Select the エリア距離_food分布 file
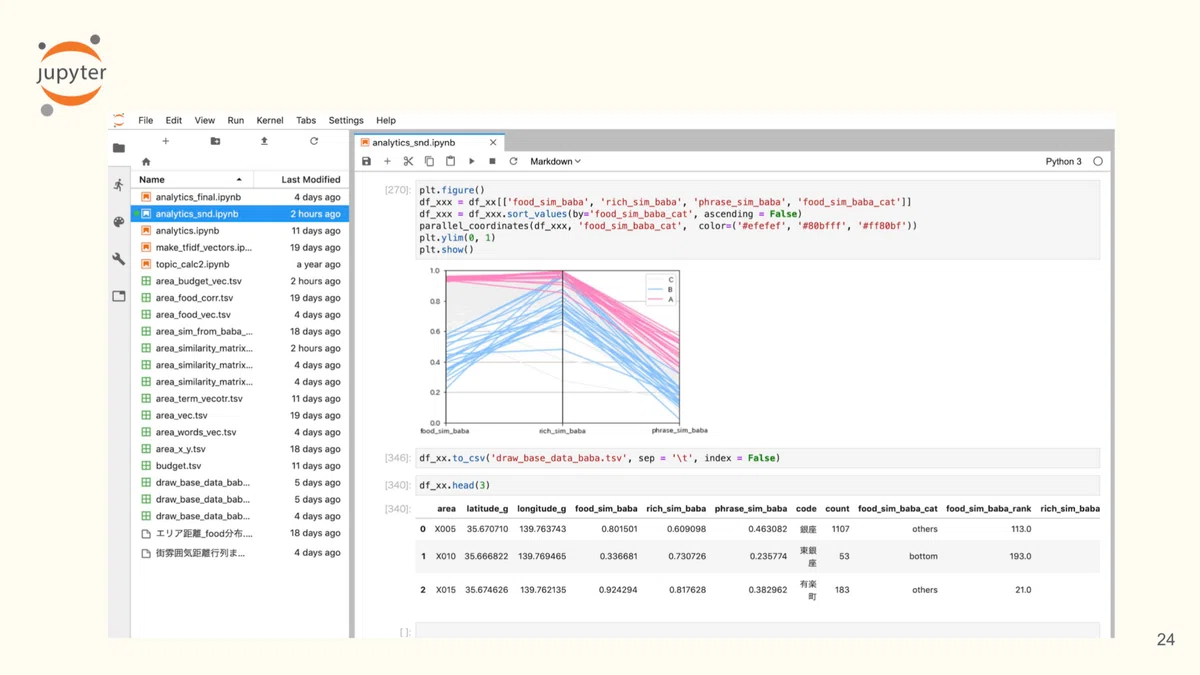 pos(240,533)
